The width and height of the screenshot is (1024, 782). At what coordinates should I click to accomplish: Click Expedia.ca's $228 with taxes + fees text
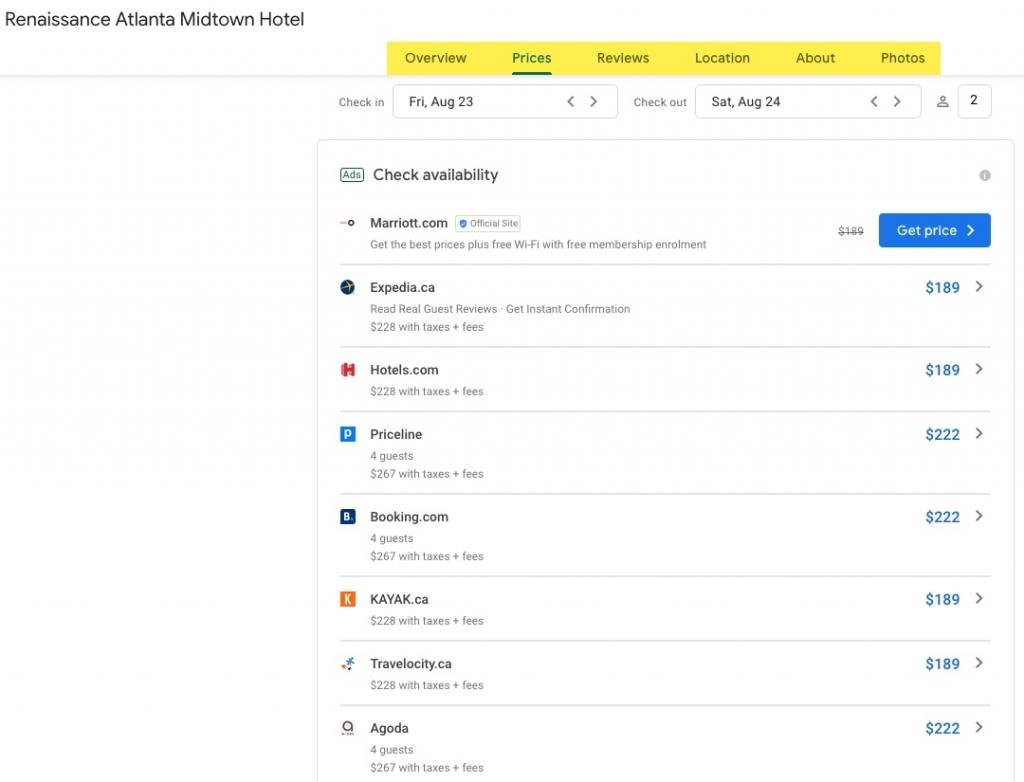[427, 327]
